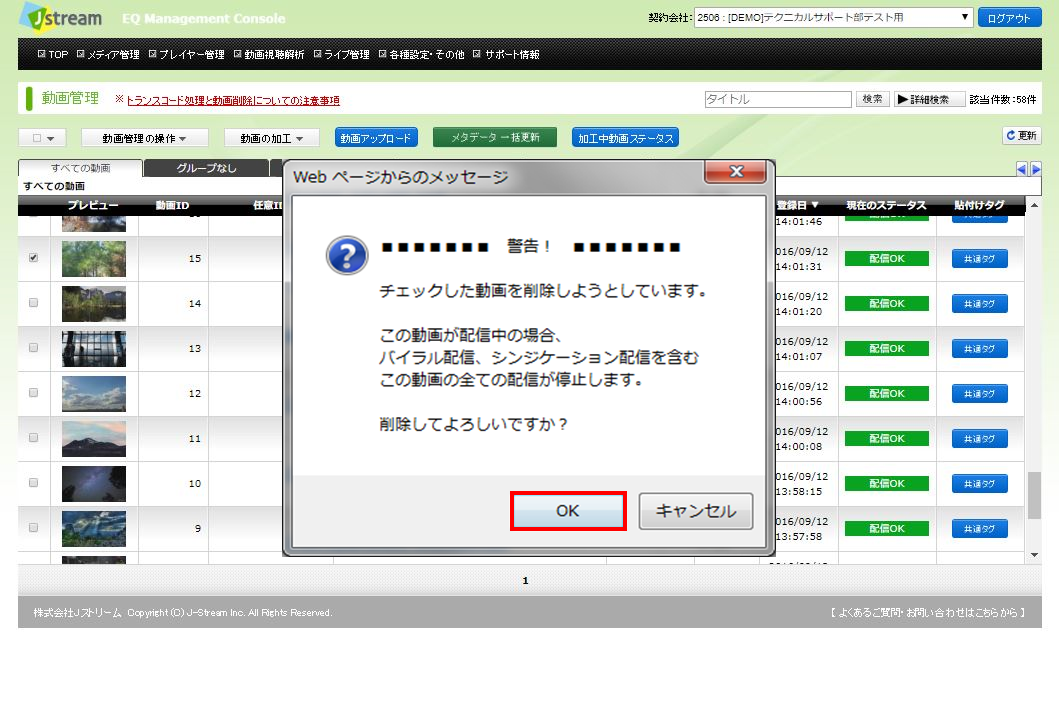Click キャンセル to cancel deletion
Image resolution: width=1059 pixels, height=717 pixels.
tap(695, 511)
